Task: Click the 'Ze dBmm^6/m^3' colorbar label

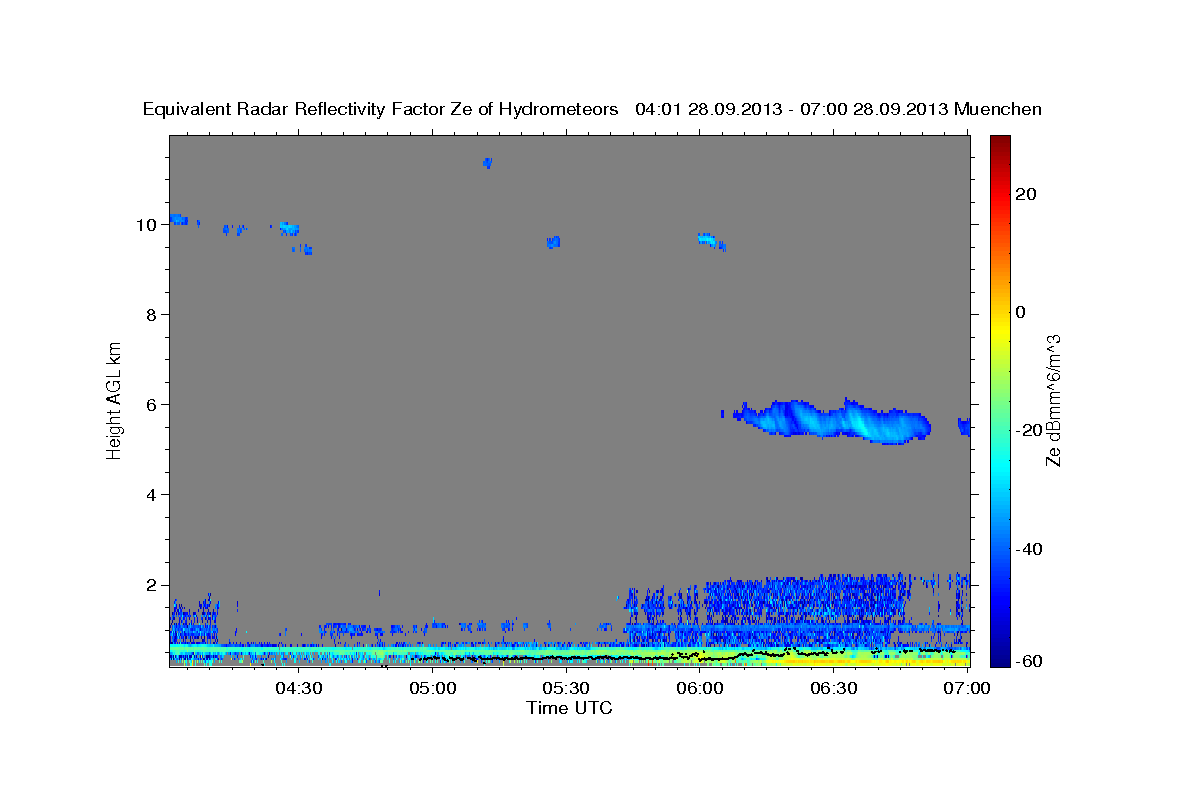Action: point(1053,400)
